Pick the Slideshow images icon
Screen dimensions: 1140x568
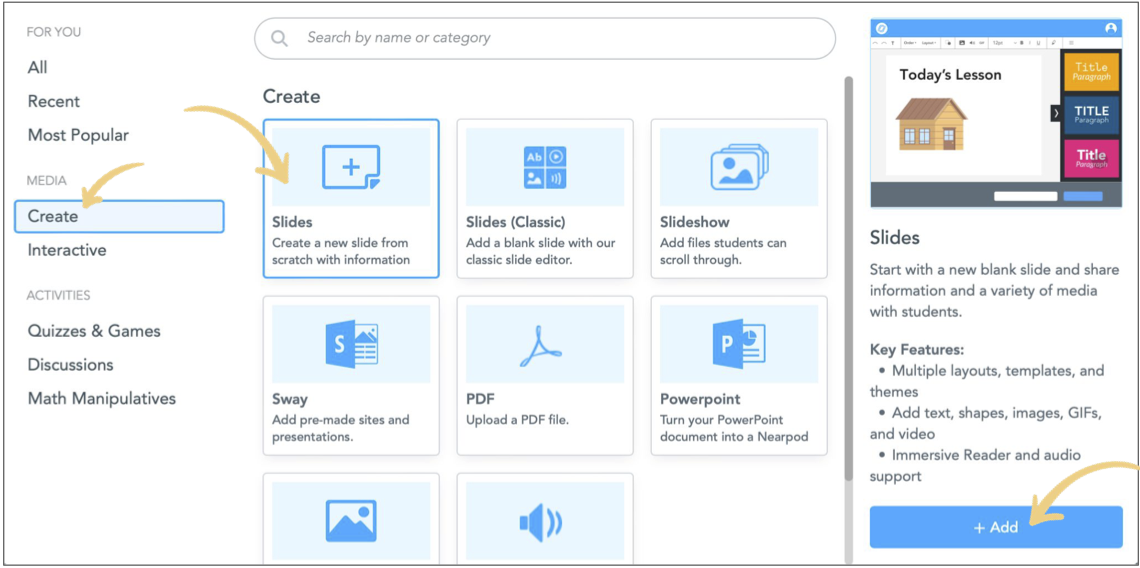738,167
